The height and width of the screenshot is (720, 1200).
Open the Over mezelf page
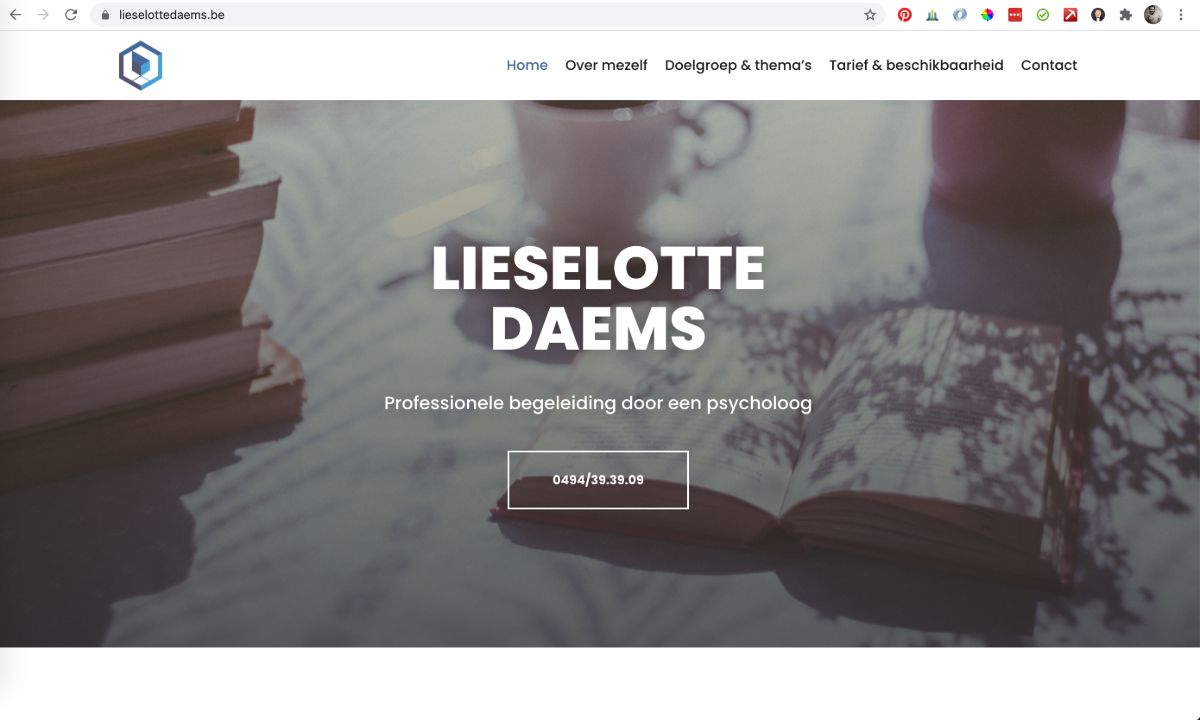(x=606, y=65)
